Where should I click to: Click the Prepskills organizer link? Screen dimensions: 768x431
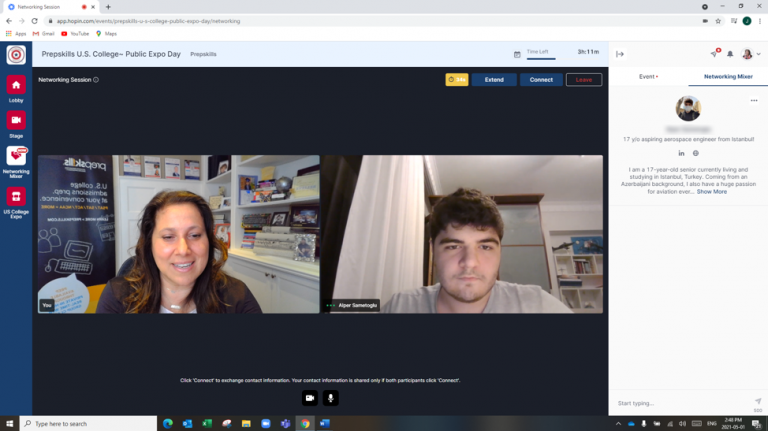click(203, 54)
